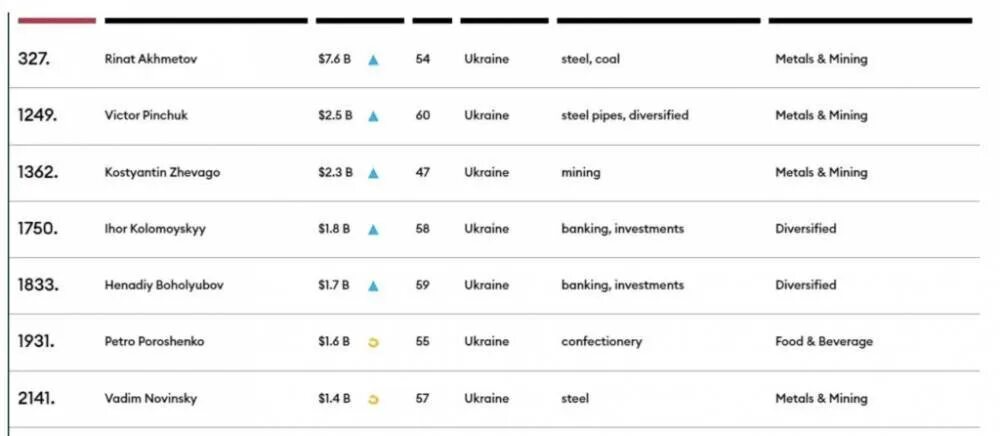Click the up arrow beside Kostyantin Zhevago's $2.3 B
This screenshot has height=436, width=1000.
(373, 173)
